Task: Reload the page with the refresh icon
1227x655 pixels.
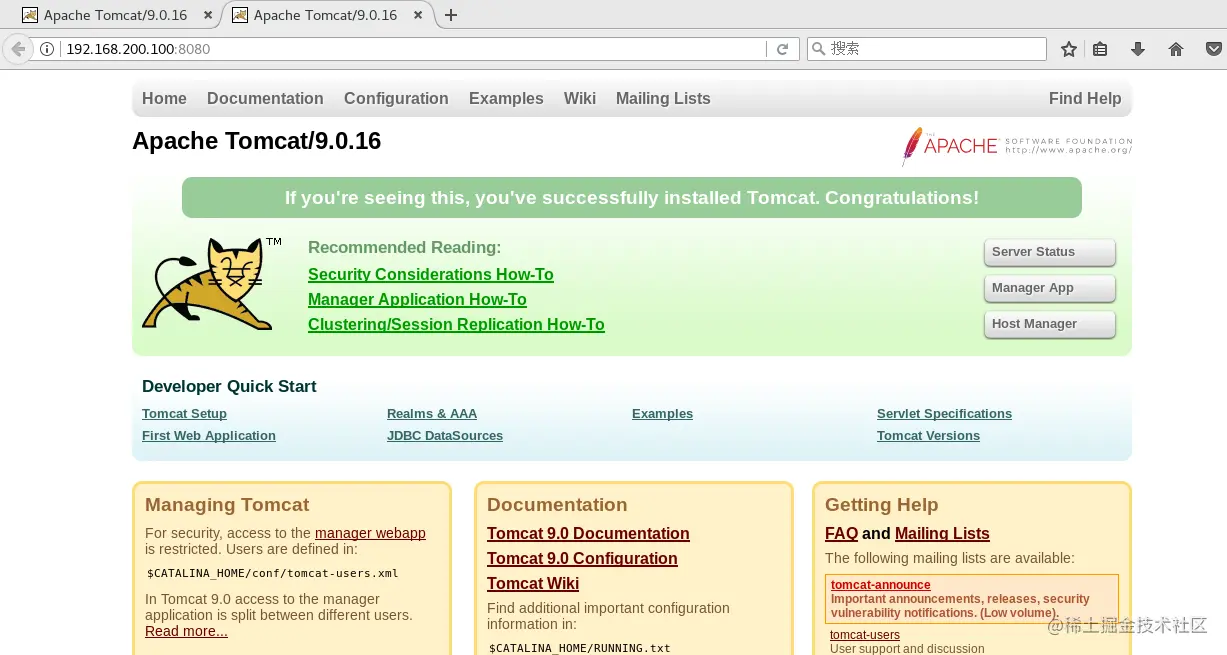Action: click(x=783, y=49)
